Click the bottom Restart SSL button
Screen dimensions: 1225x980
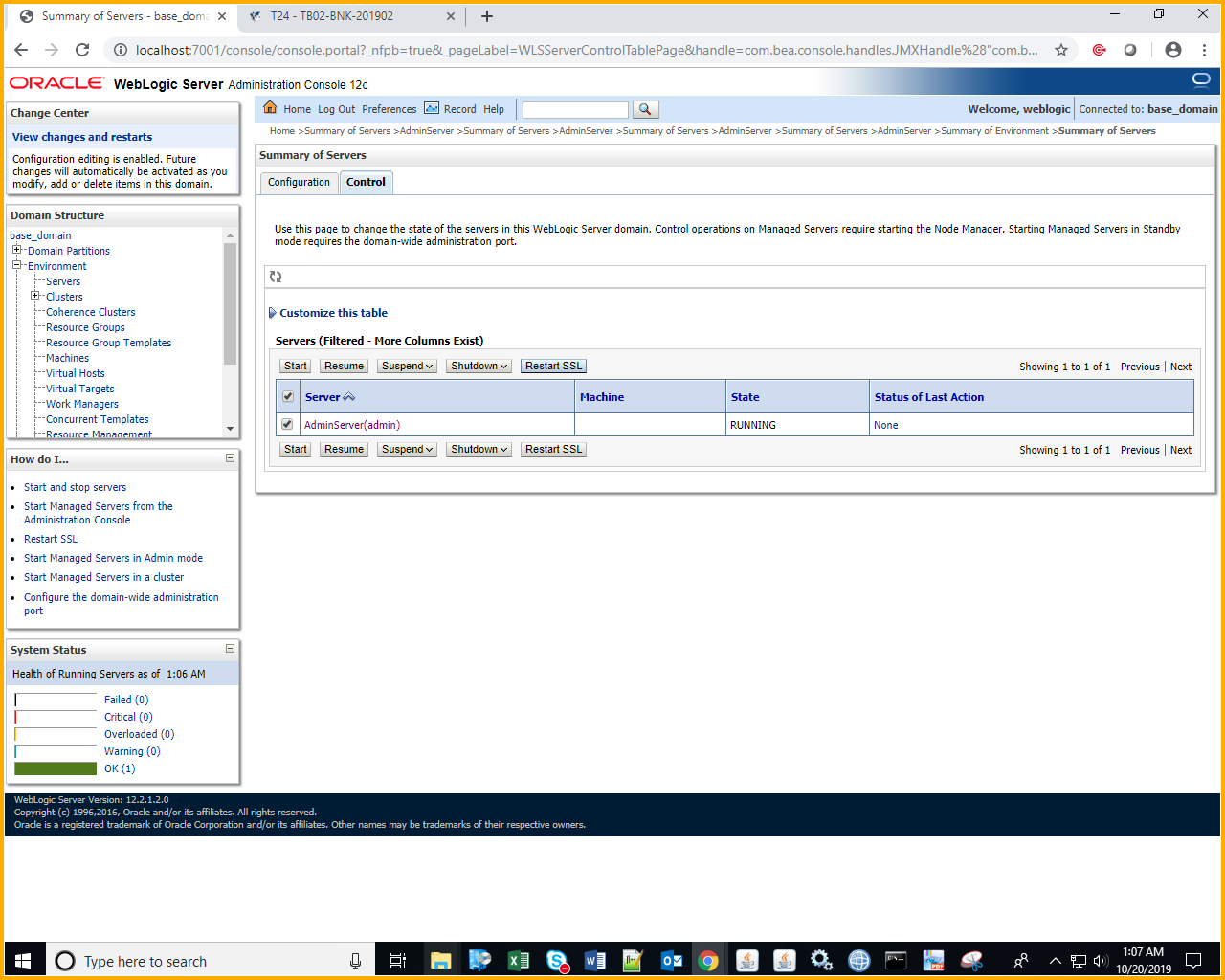click(553, 449)
